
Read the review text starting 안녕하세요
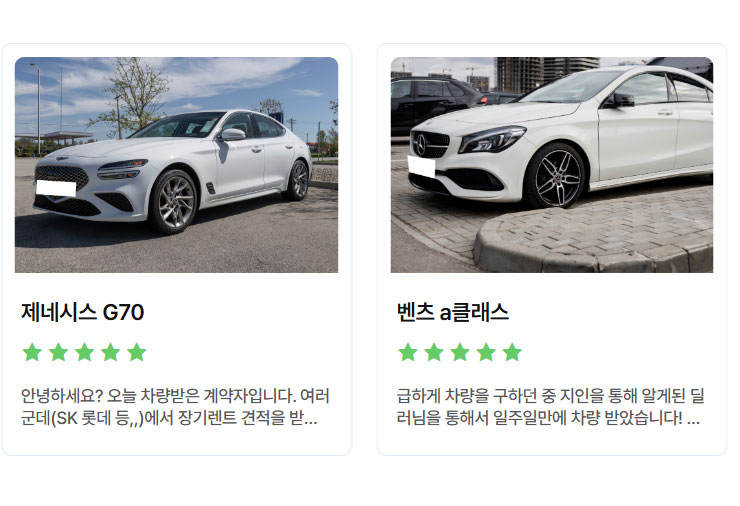(x=175, y=407)
